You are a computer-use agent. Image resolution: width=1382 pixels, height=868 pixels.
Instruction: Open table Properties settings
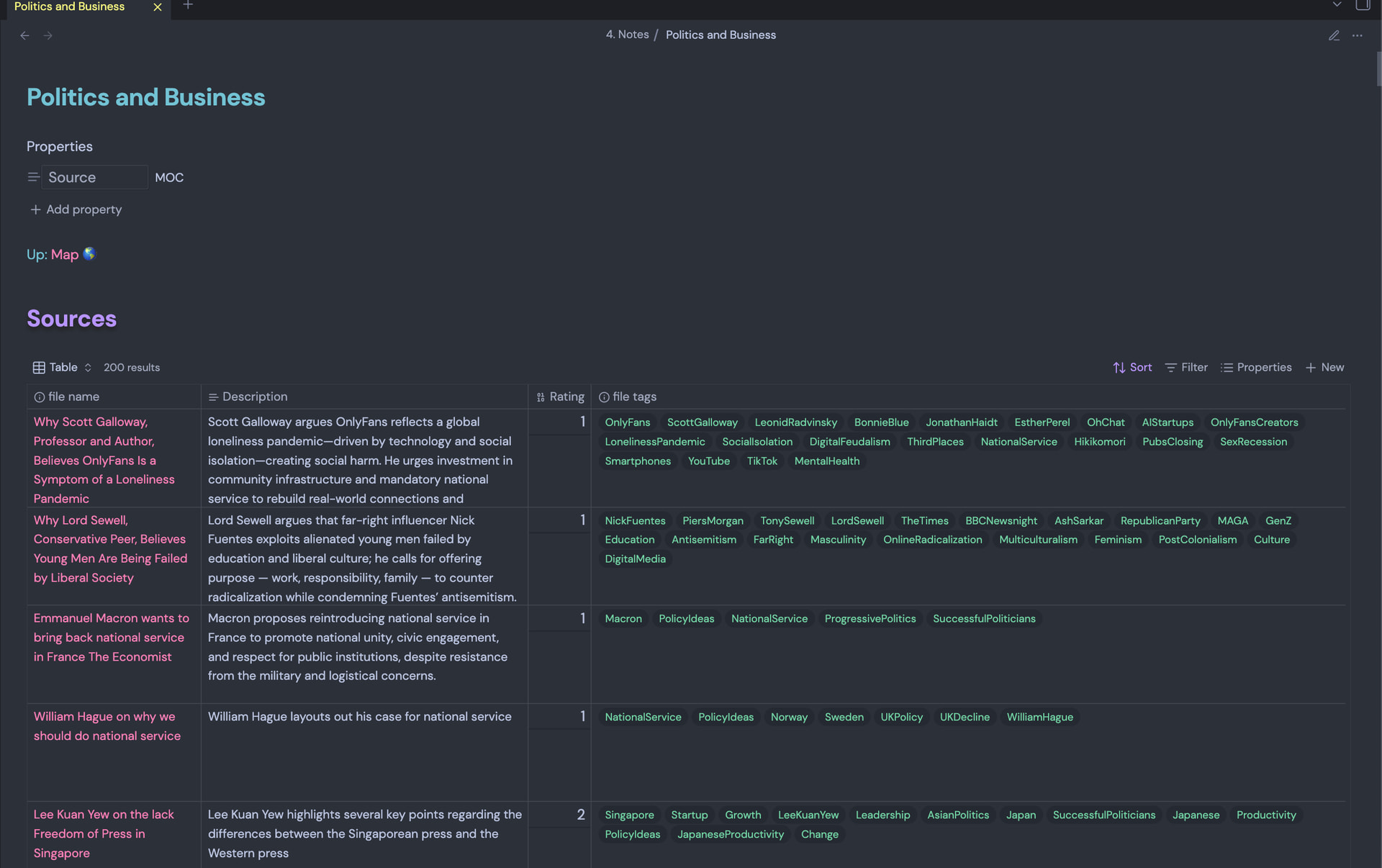coord(1256,367)
